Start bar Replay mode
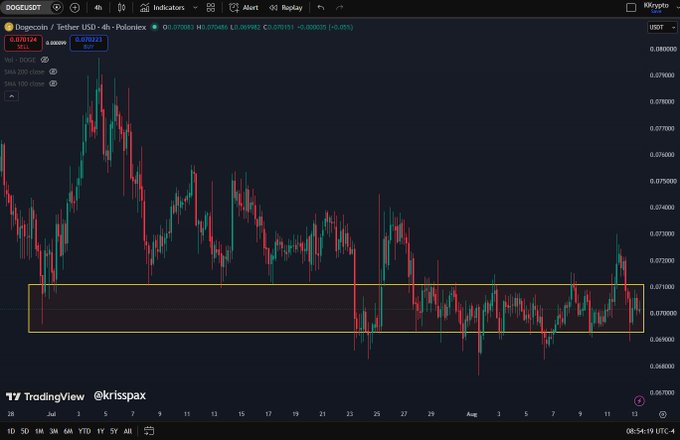The image size is (680, 440). 286,7
